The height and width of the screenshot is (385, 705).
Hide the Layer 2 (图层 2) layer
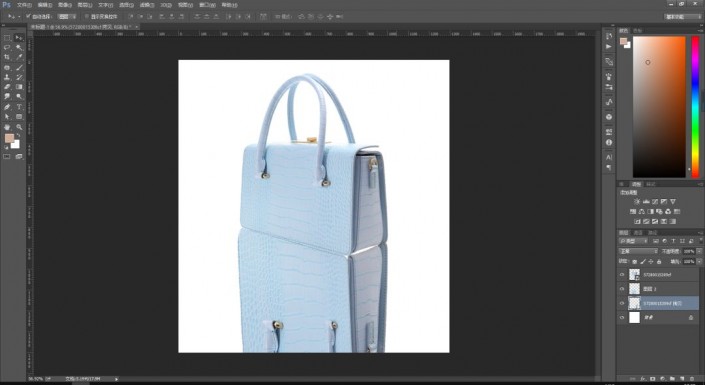622,289
